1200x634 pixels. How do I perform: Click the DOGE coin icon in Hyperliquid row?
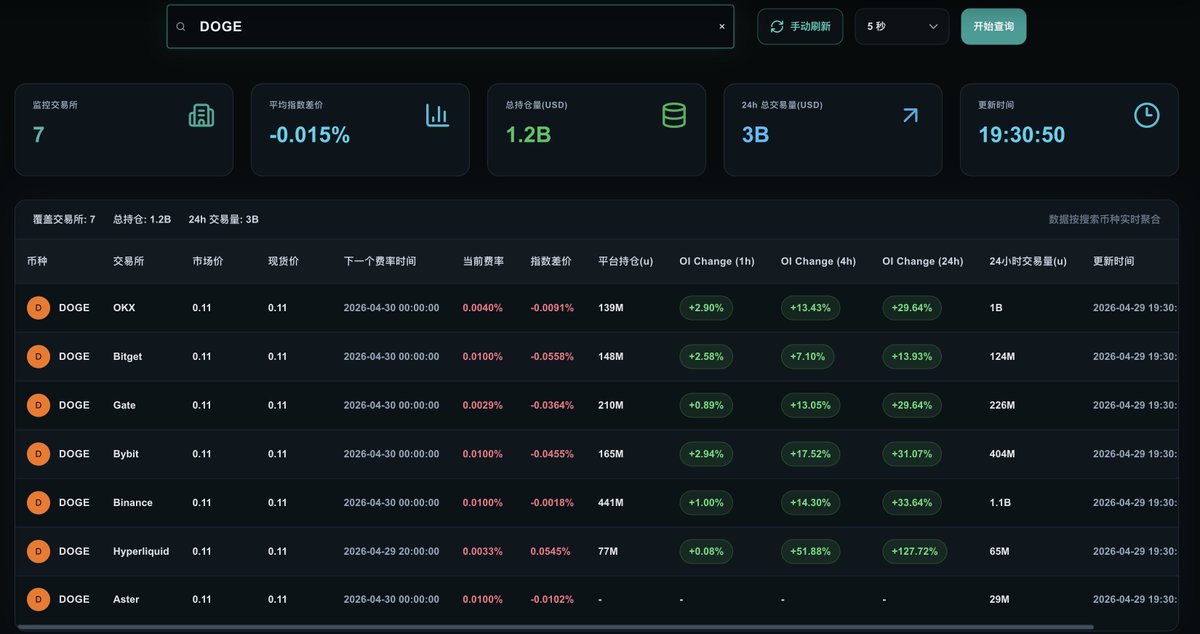click(38, 551)
